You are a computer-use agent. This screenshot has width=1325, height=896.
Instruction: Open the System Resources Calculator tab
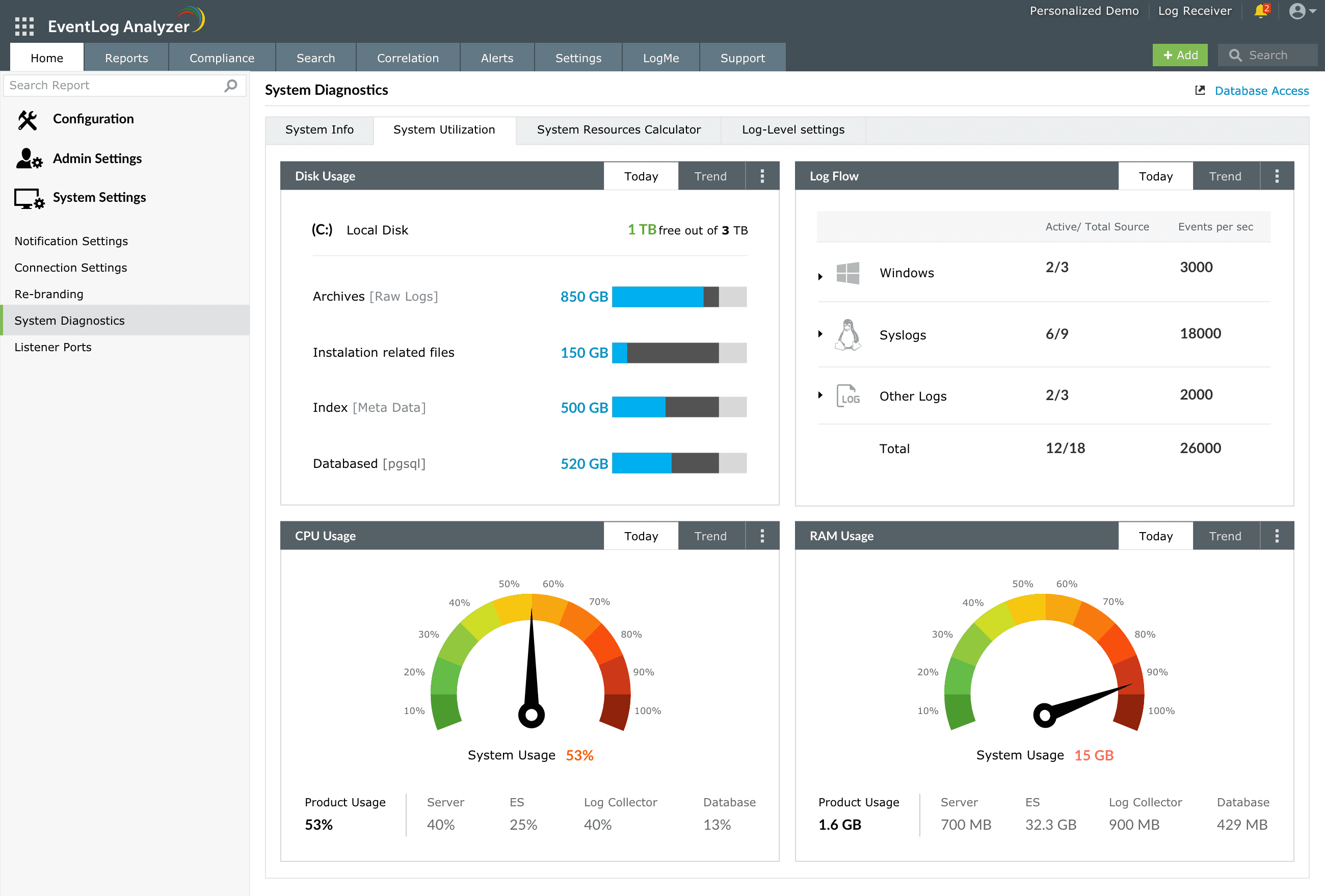(619, 130)
